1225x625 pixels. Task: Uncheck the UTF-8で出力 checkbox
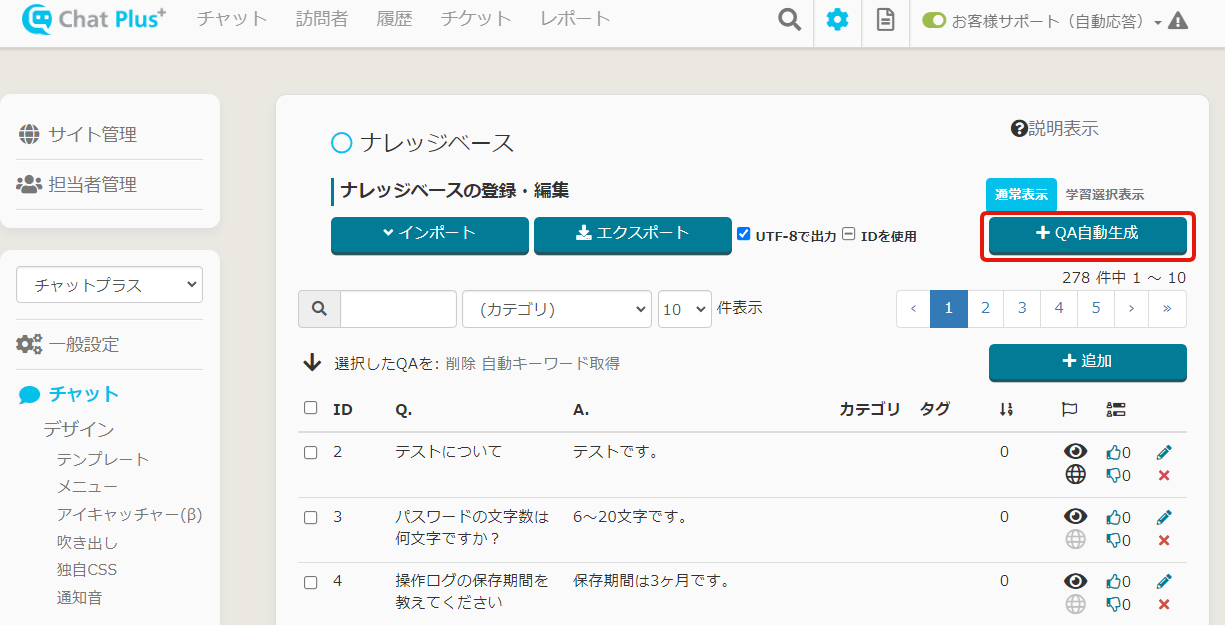pos(743,234)
